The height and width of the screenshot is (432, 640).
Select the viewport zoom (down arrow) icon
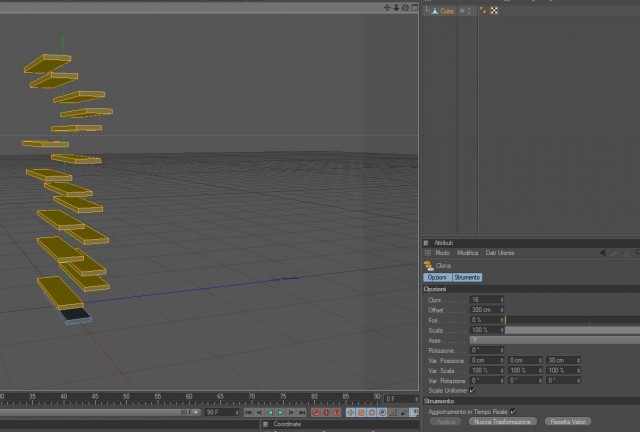click(x=396, y=8)
